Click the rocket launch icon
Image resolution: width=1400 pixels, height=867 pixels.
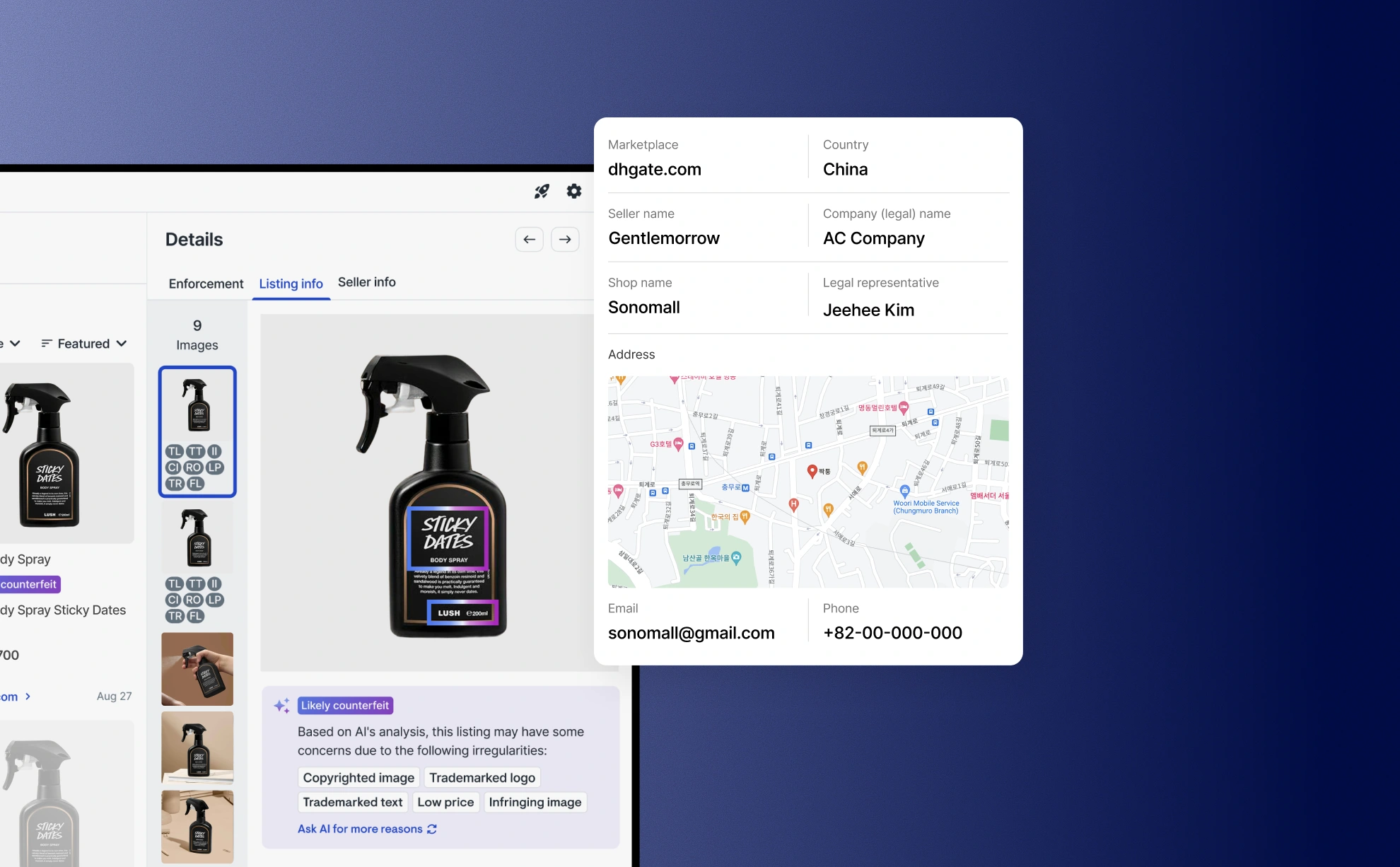coord(542,191)
